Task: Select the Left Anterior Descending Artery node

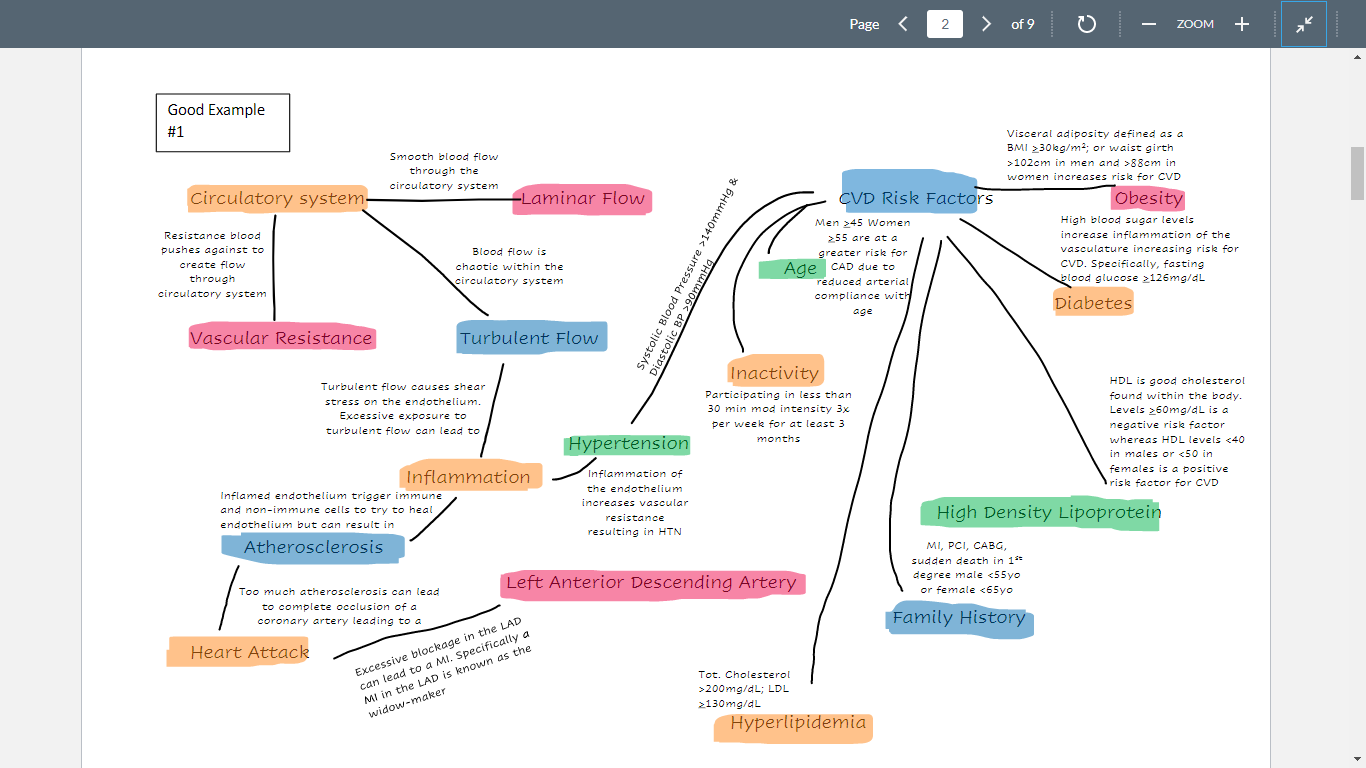Action: 652,581
